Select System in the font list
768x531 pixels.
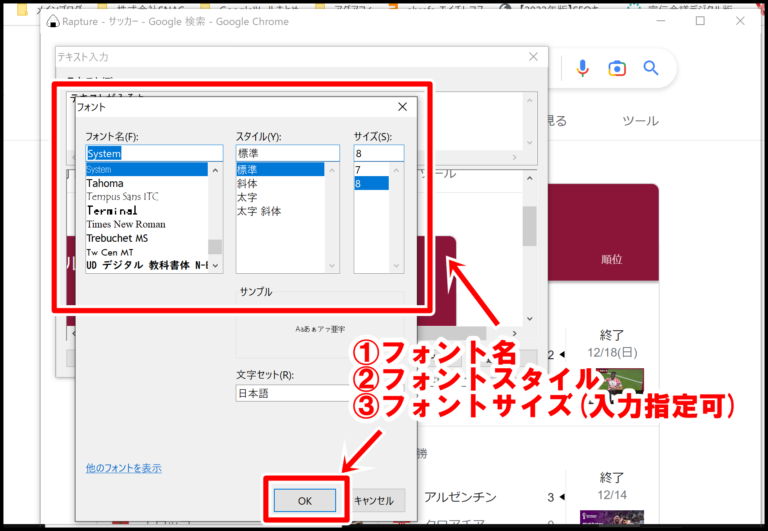[146, 169]
